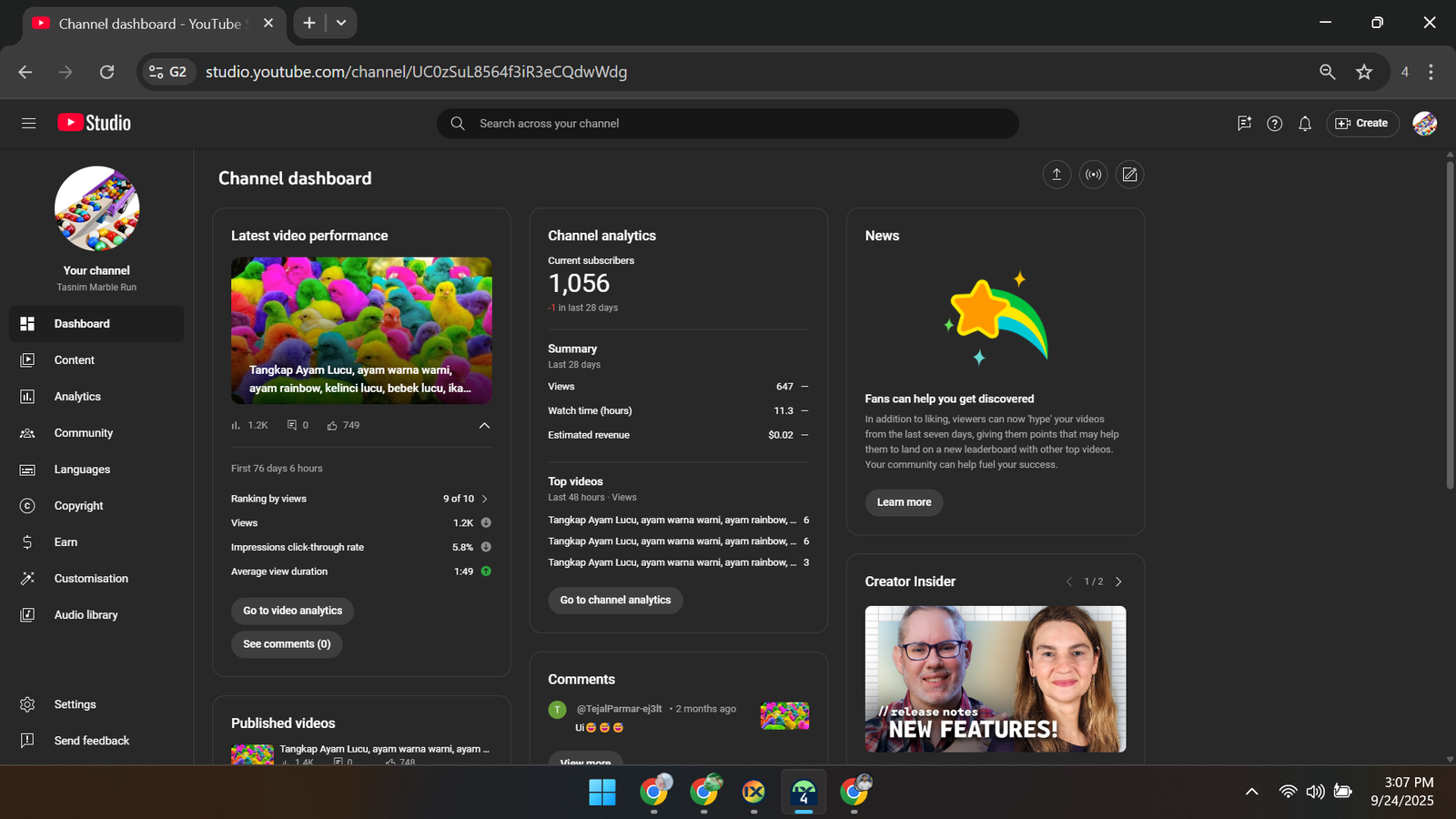
Task: Click the Go live broadcast icon
Action: pyautogui.click(x=1093, y=175)
